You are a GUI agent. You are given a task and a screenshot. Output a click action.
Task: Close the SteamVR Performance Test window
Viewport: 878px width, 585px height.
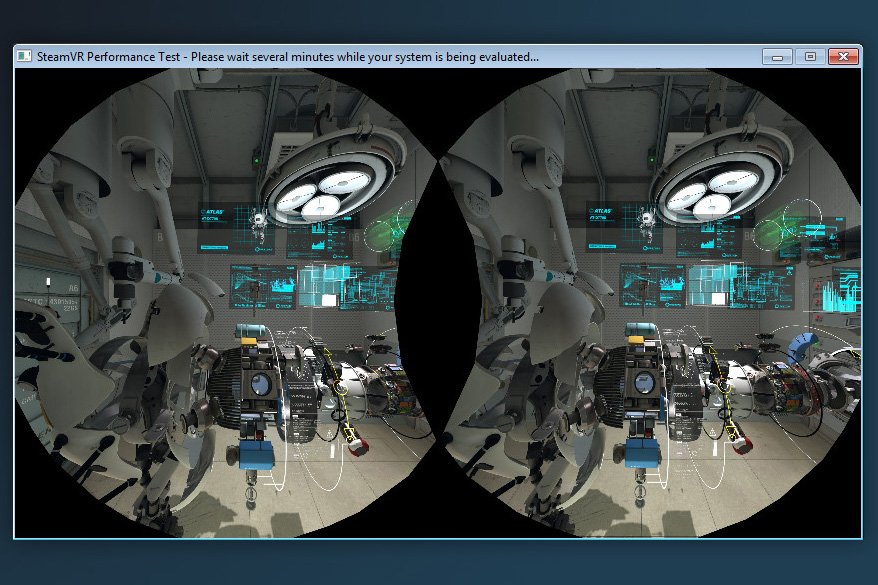pyautogui.click(x=843, y=57)
